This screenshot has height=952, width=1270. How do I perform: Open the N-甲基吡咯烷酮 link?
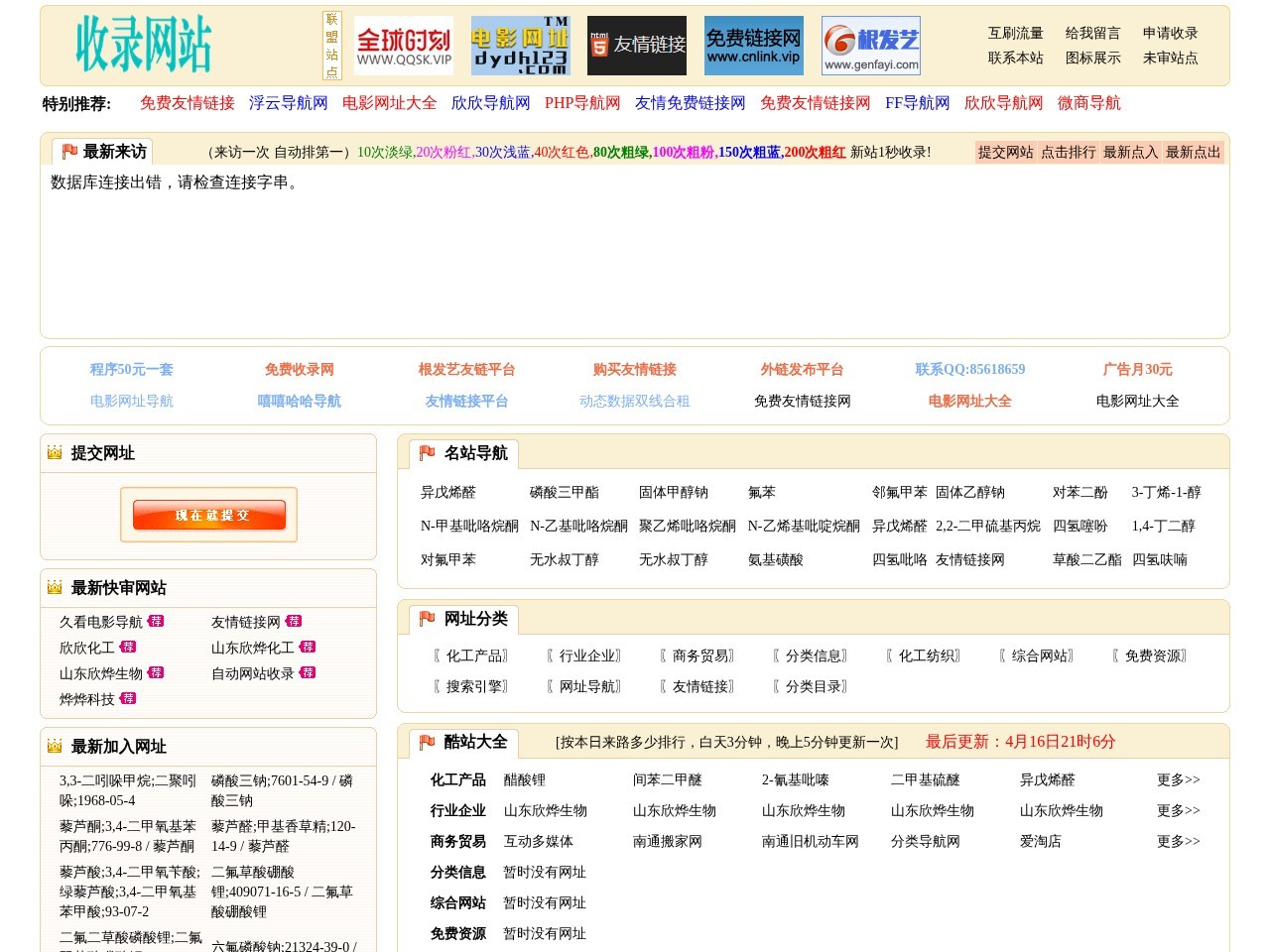469,526
